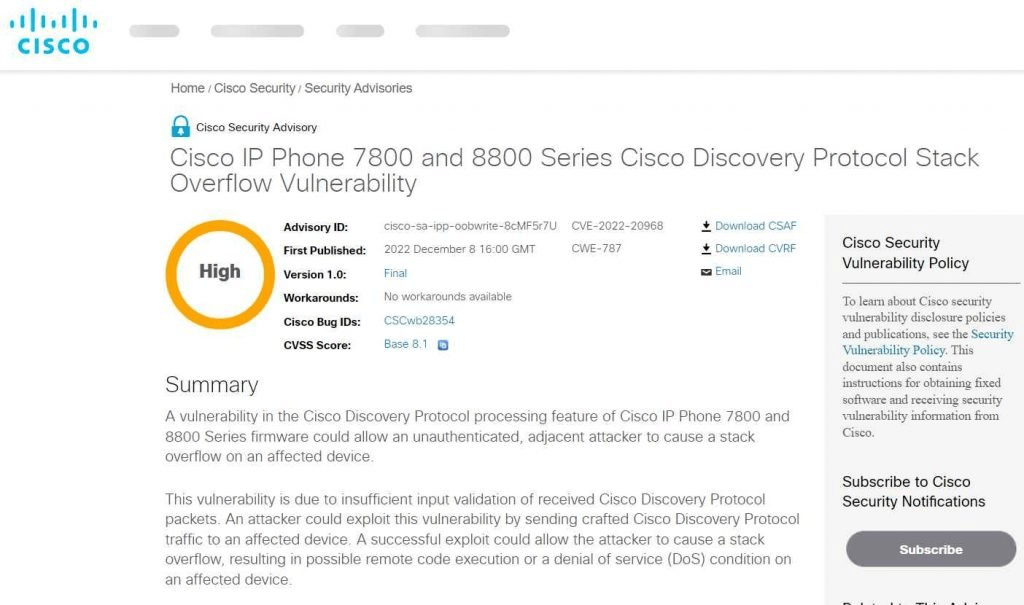Click the download icon beside Download CVRF

tap(707, 248)
